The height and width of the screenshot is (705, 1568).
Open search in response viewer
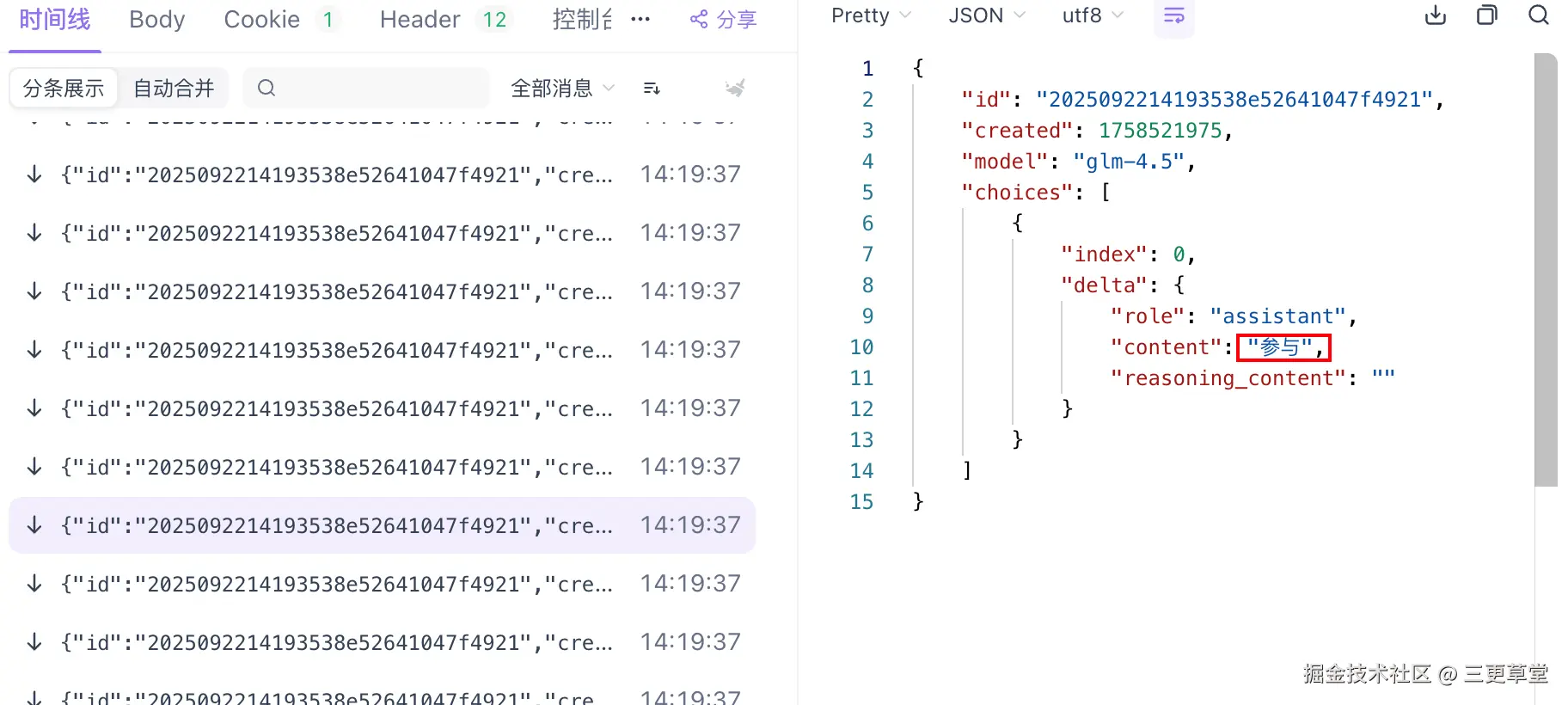(1539, 15)
